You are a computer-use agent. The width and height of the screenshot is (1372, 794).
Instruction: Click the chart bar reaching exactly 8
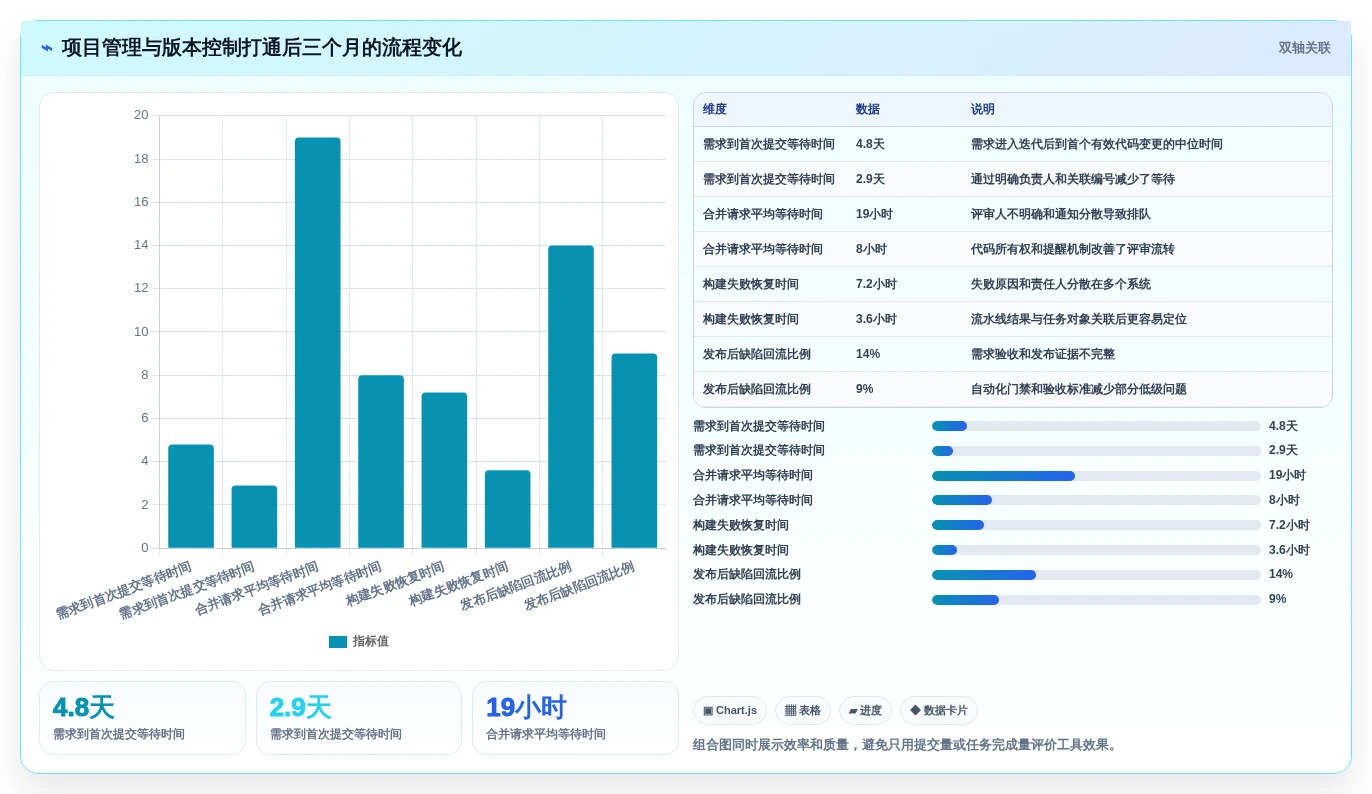click(381, 462)
